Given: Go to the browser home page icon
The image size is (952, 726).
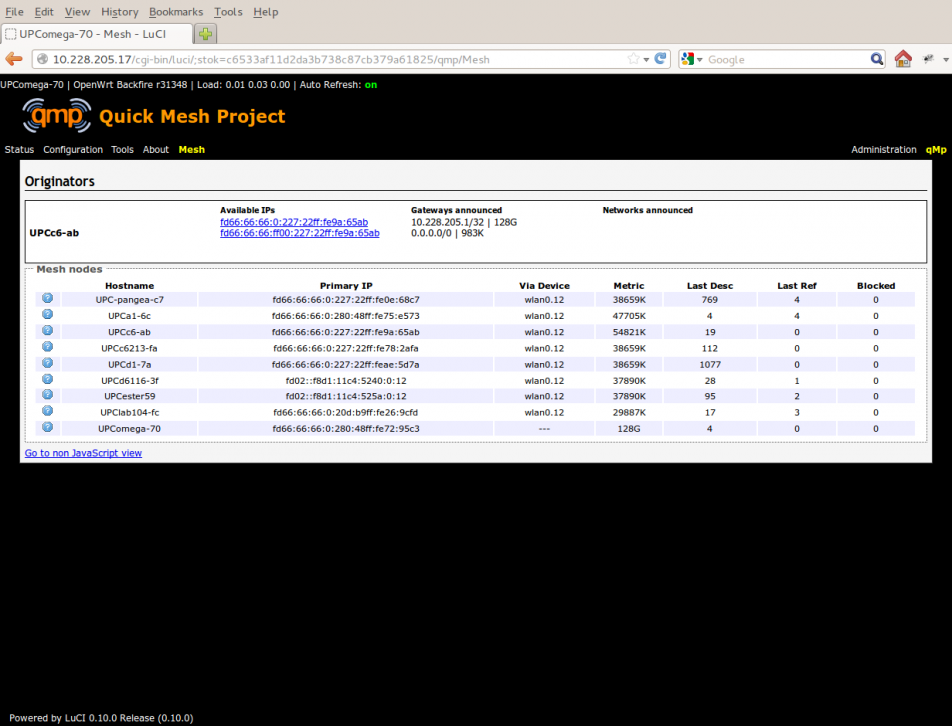Looking at the screenshot, I should 903,59.
